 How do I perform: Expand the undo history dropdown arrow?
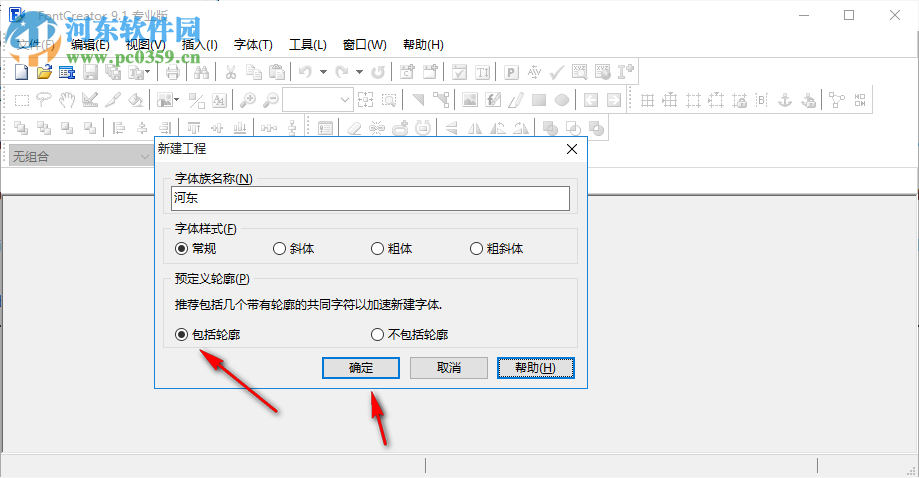click(323, 72)
